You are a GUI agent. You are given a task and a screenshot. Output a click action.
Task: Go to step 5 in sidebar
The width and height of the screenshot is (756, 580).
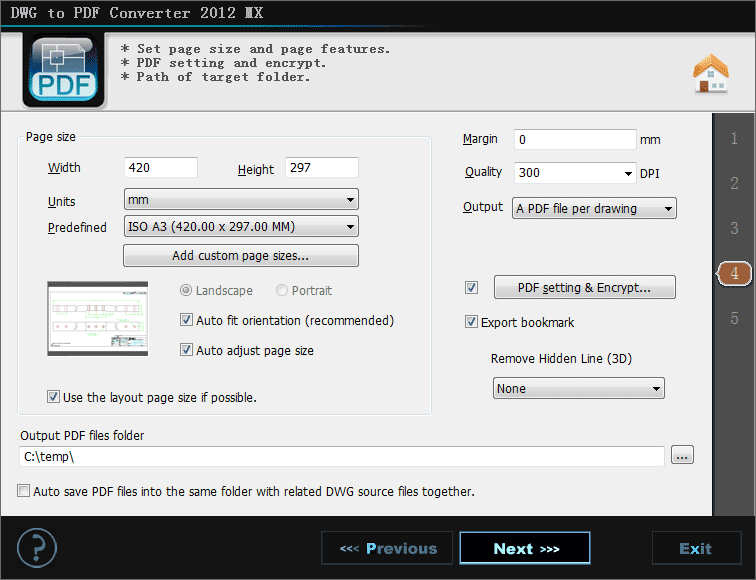coord(734,318)
